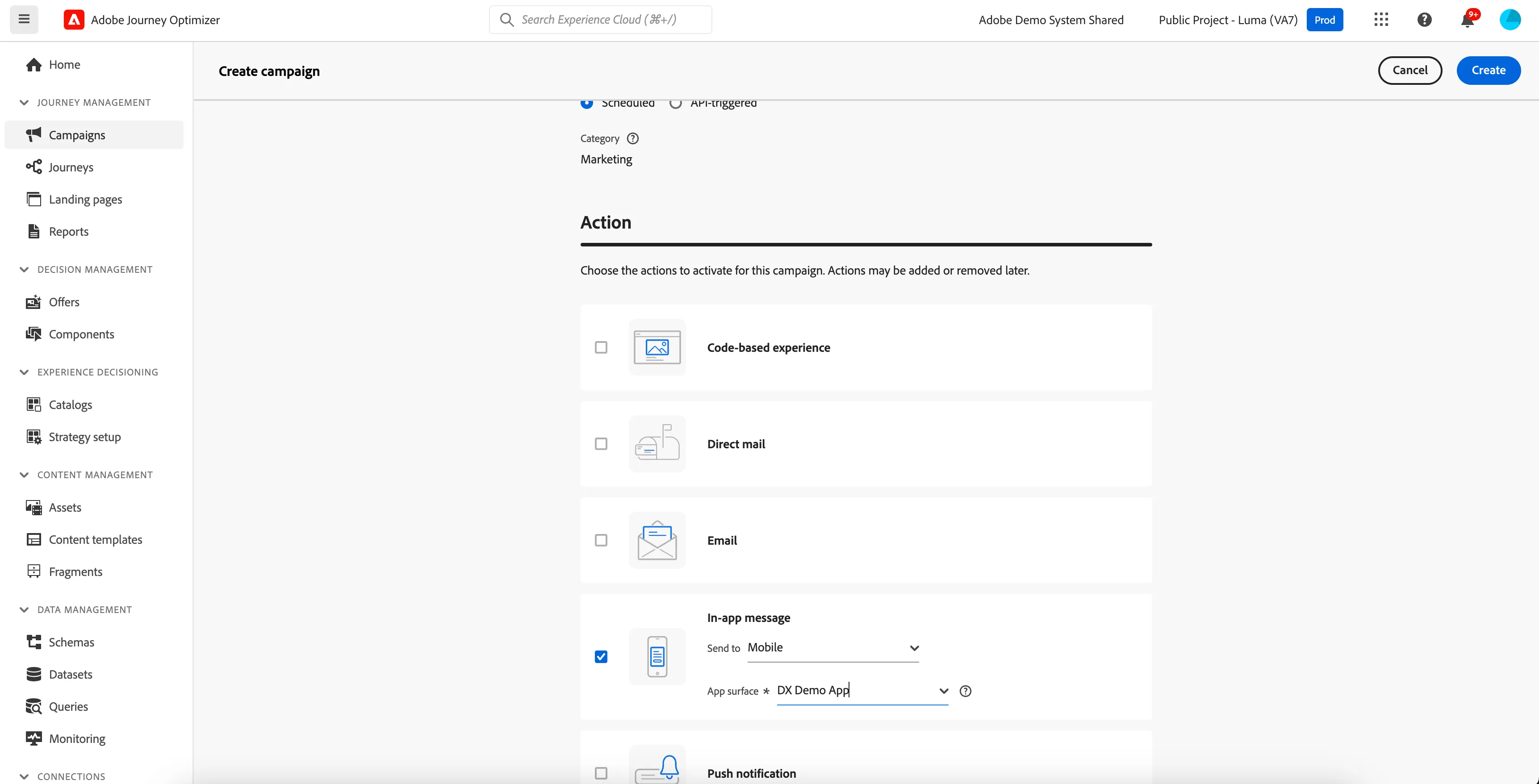Open the help question mark icon
The image size is (1539, 784).
coord(1424,20)
